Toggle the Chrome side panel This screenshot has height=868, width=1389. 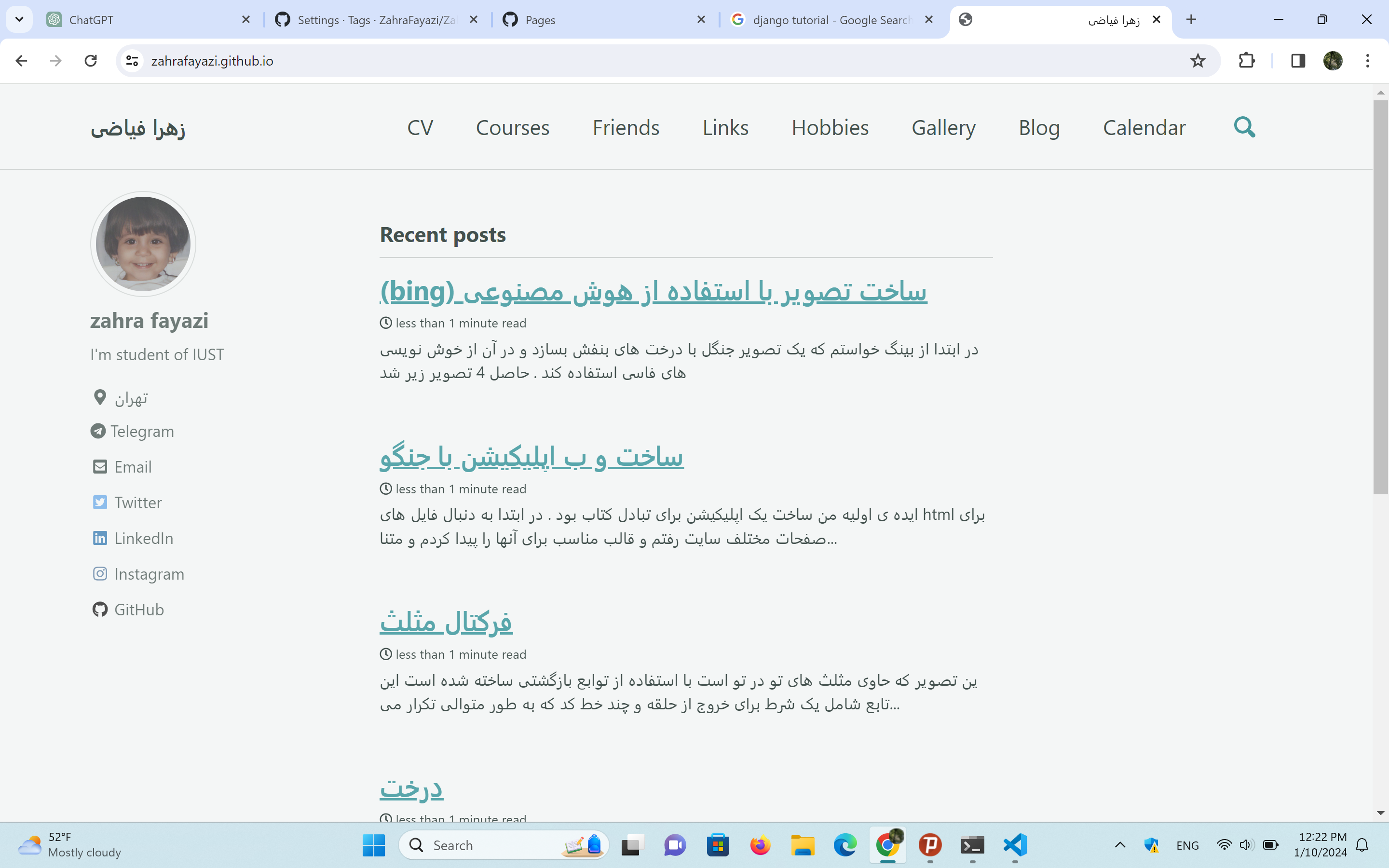coord(1298,60)
